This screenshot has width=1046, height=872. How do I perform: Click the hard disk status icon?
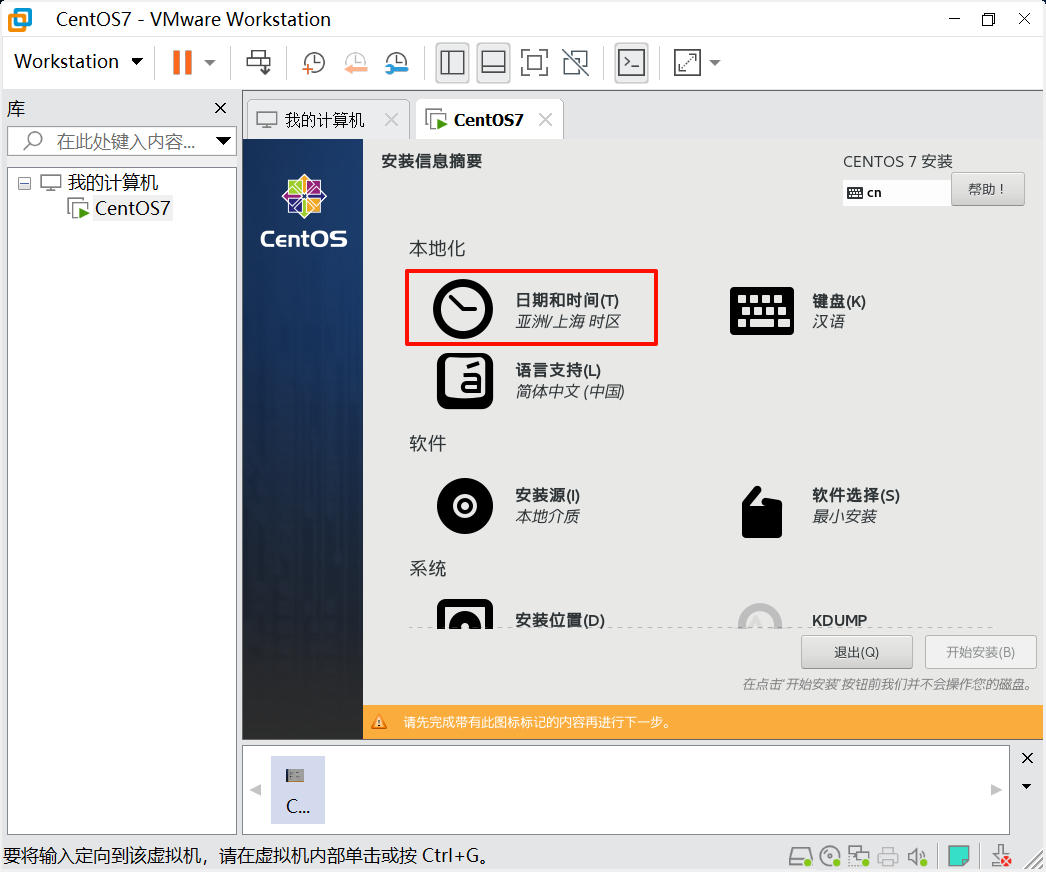point(801,856)
